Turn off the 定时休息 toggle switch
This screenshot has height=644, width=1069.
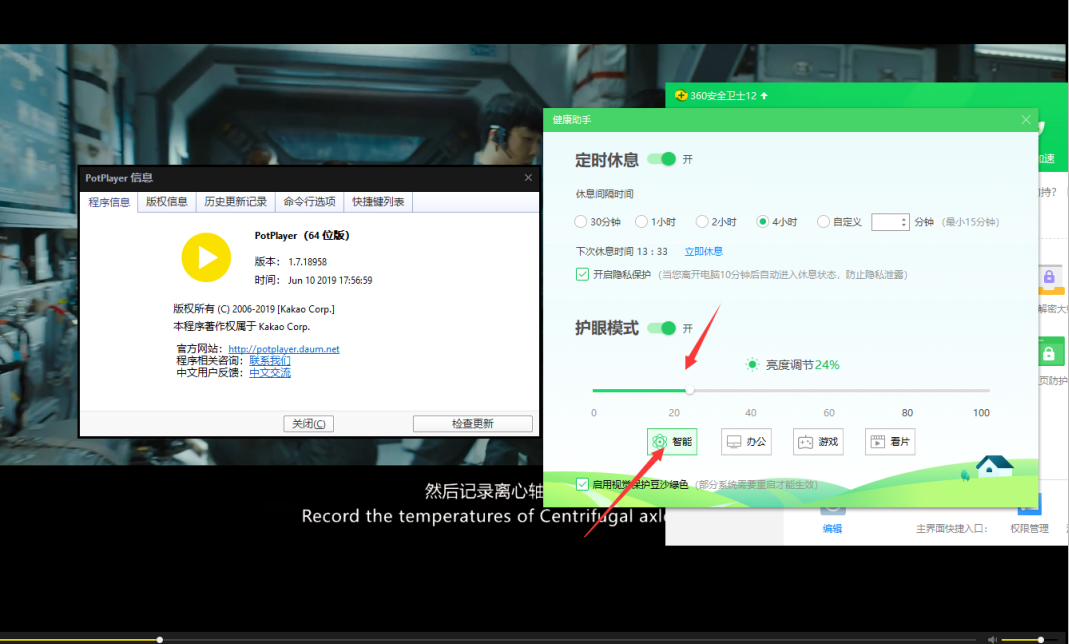660,158
